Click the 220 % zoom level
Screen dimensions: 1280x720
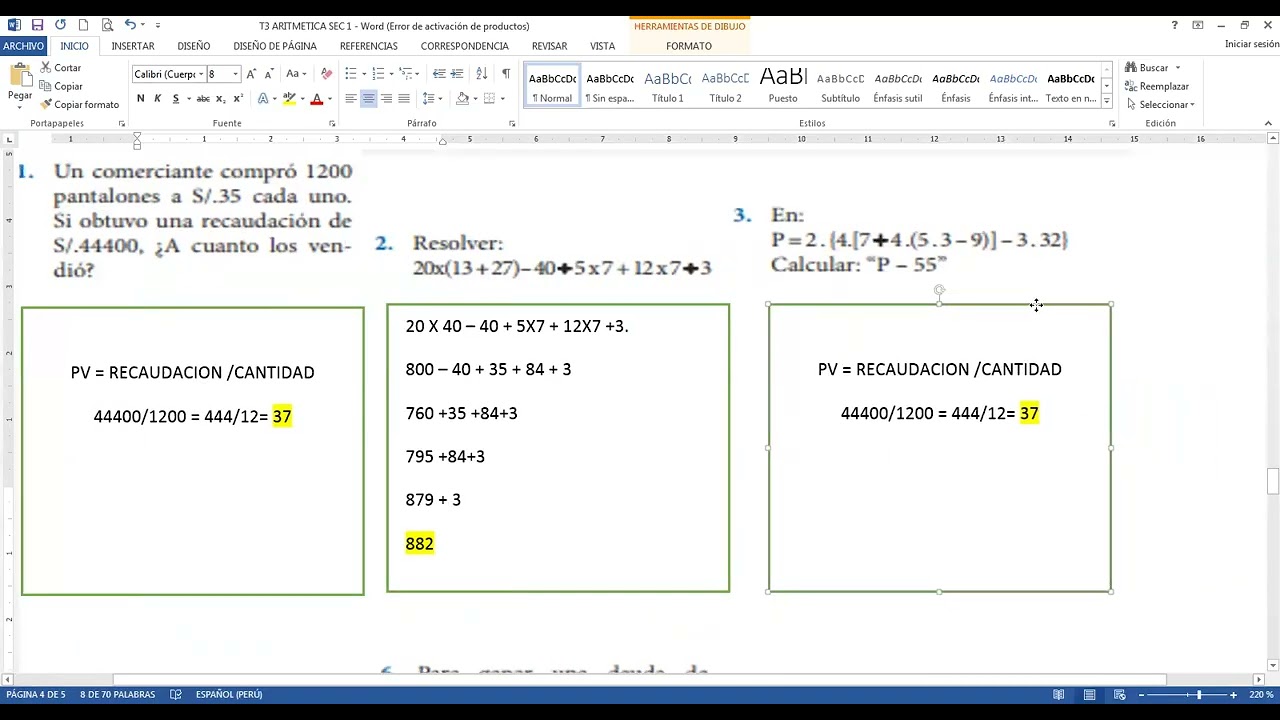(1260, 694)
